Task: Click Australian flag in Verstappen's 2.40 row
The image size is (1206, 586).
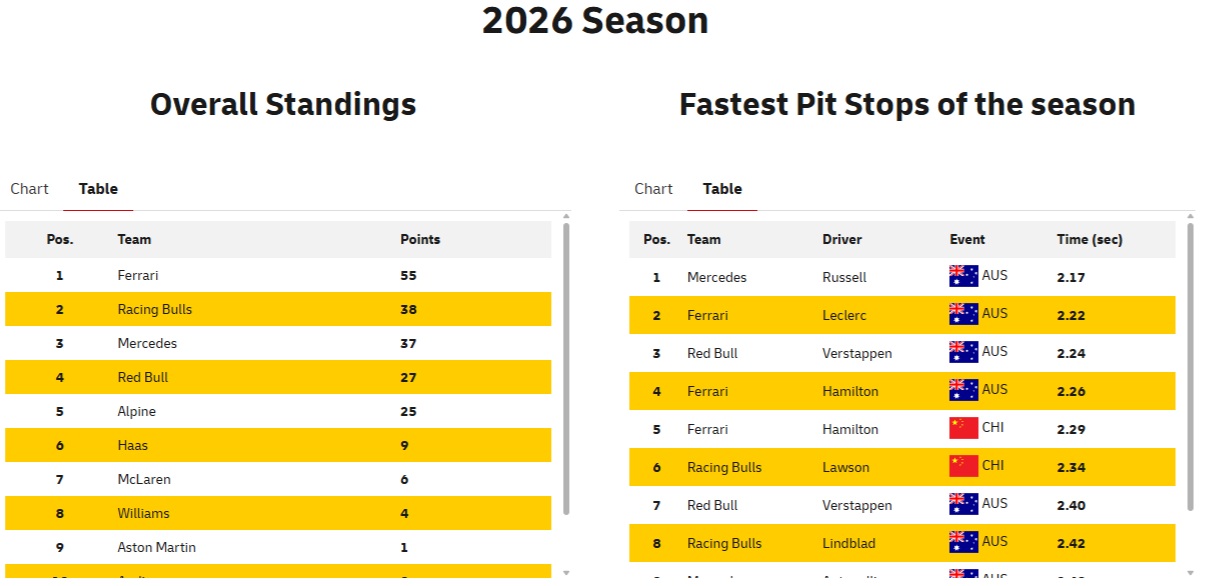Action: (963, 504)
